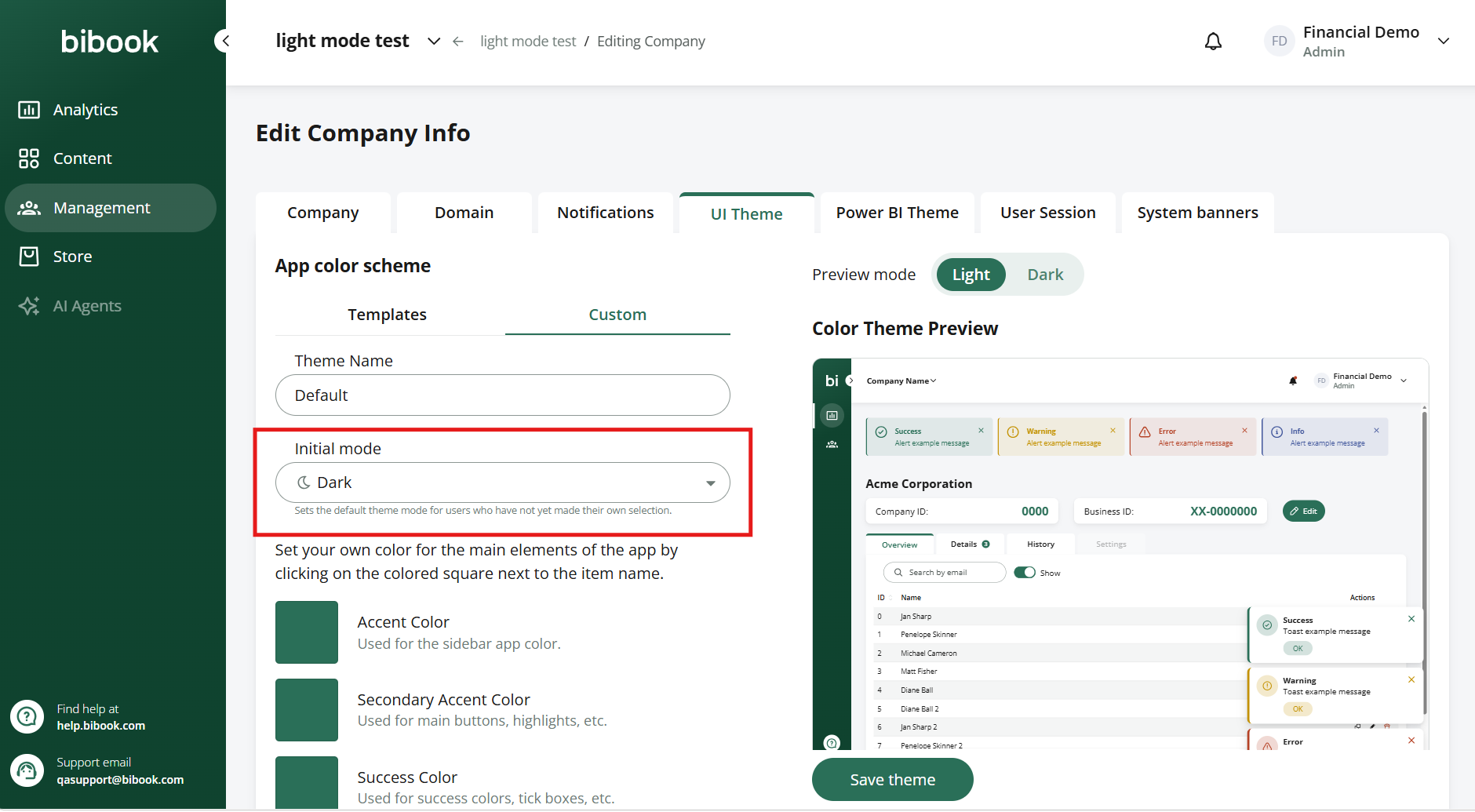Toggle the Show switch in the preview
Screen dimensions: 1475x812
click(1025, 573)
